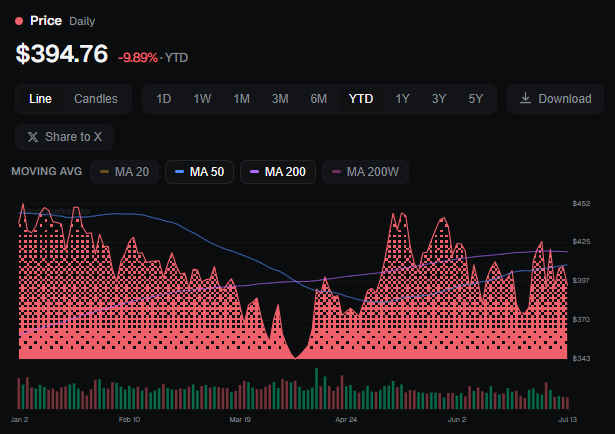615x434 pixels.
Task: Select the 3M time range
Action: [x=280, y=99]
